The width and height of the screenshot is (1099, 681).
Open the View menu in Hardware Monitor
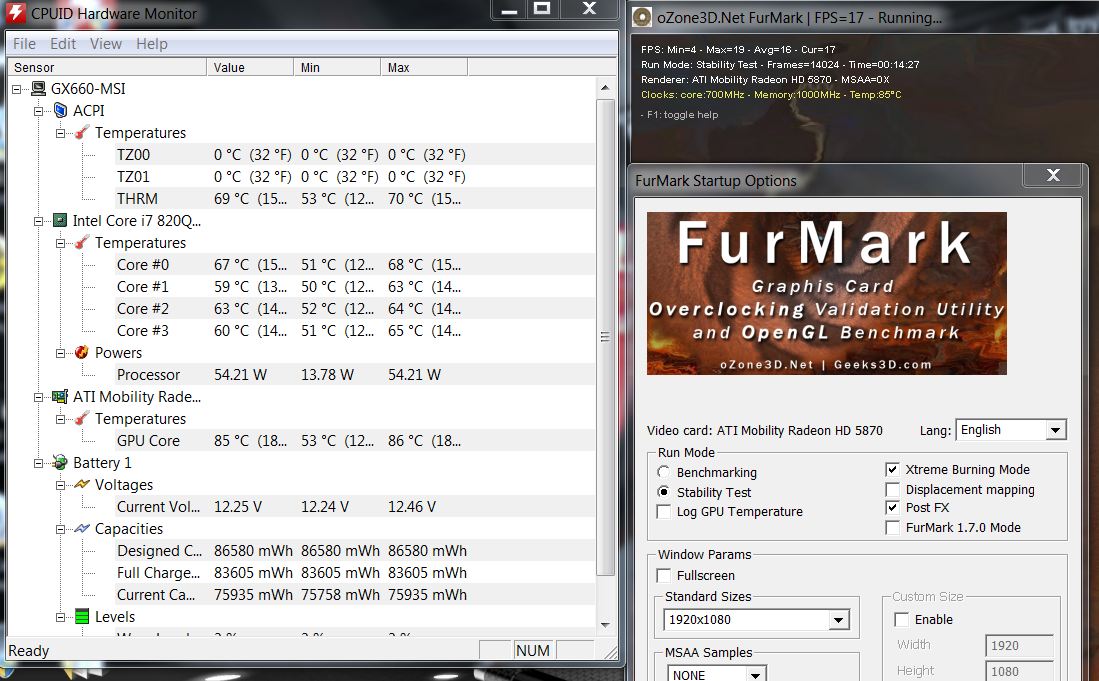coord(106,44)
